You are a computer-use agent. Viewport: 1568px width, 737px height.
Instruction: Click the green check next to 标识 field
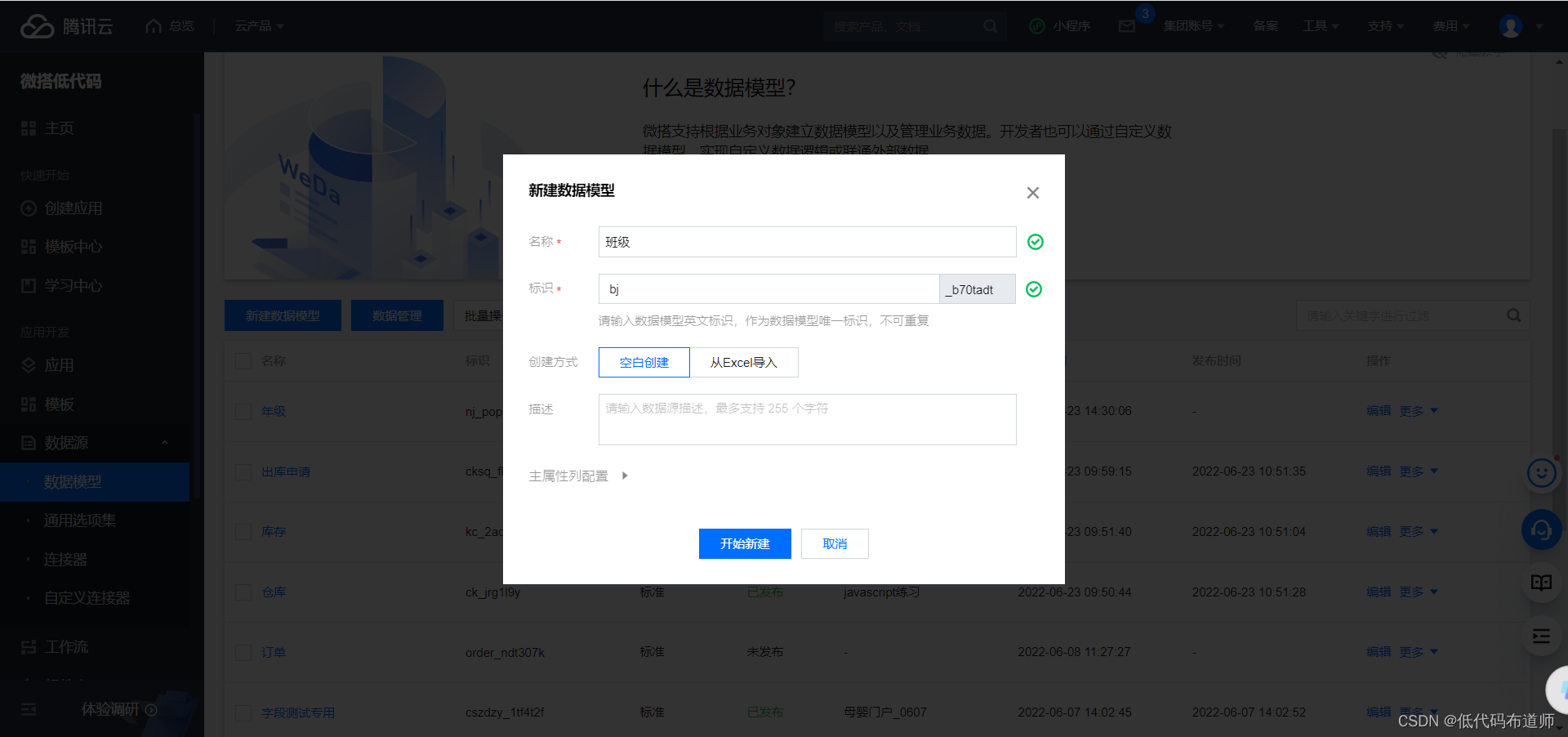pyautogui.click(x=1034, y=289)
